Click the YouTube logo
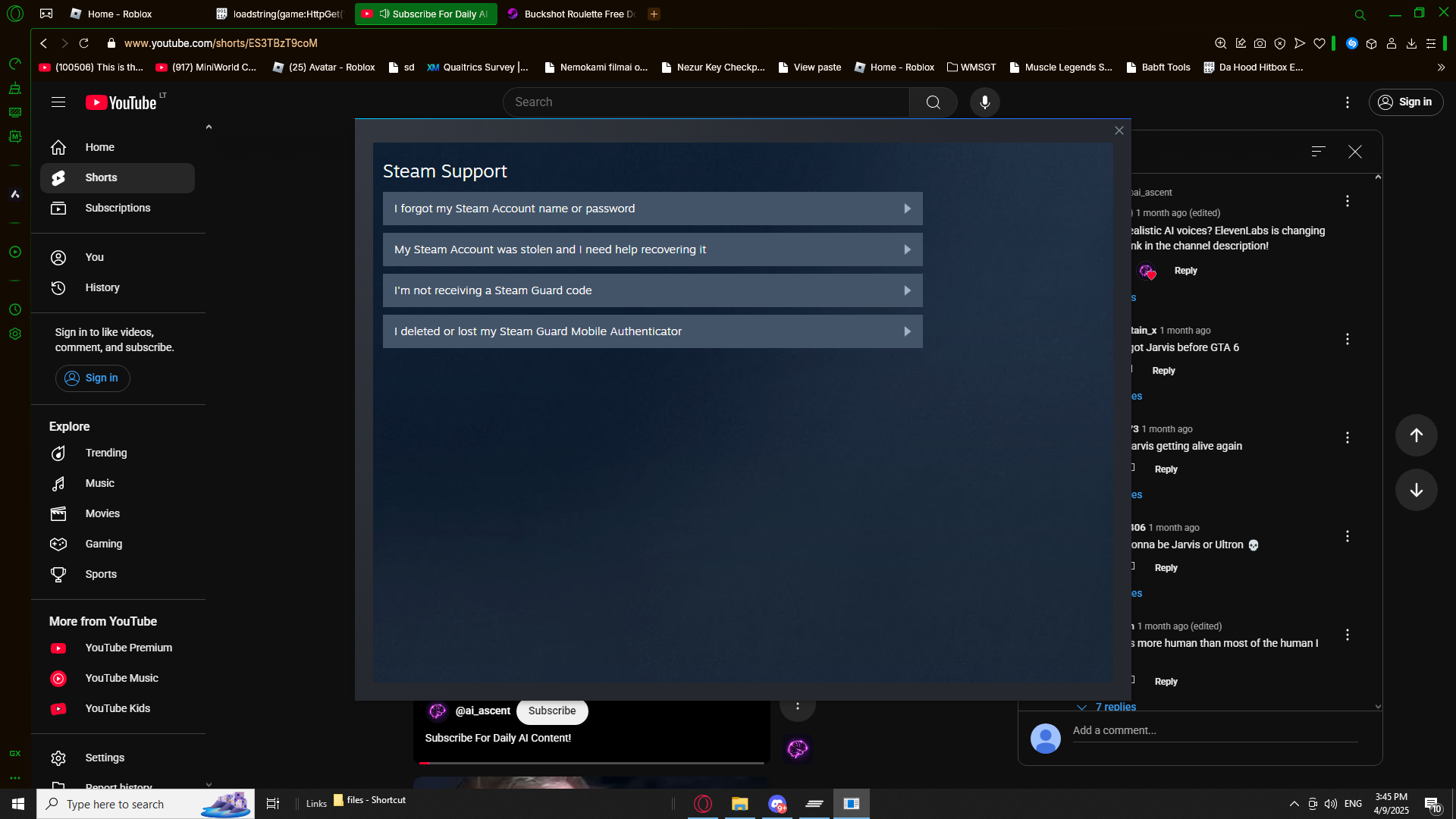 [x=121, y=102]
